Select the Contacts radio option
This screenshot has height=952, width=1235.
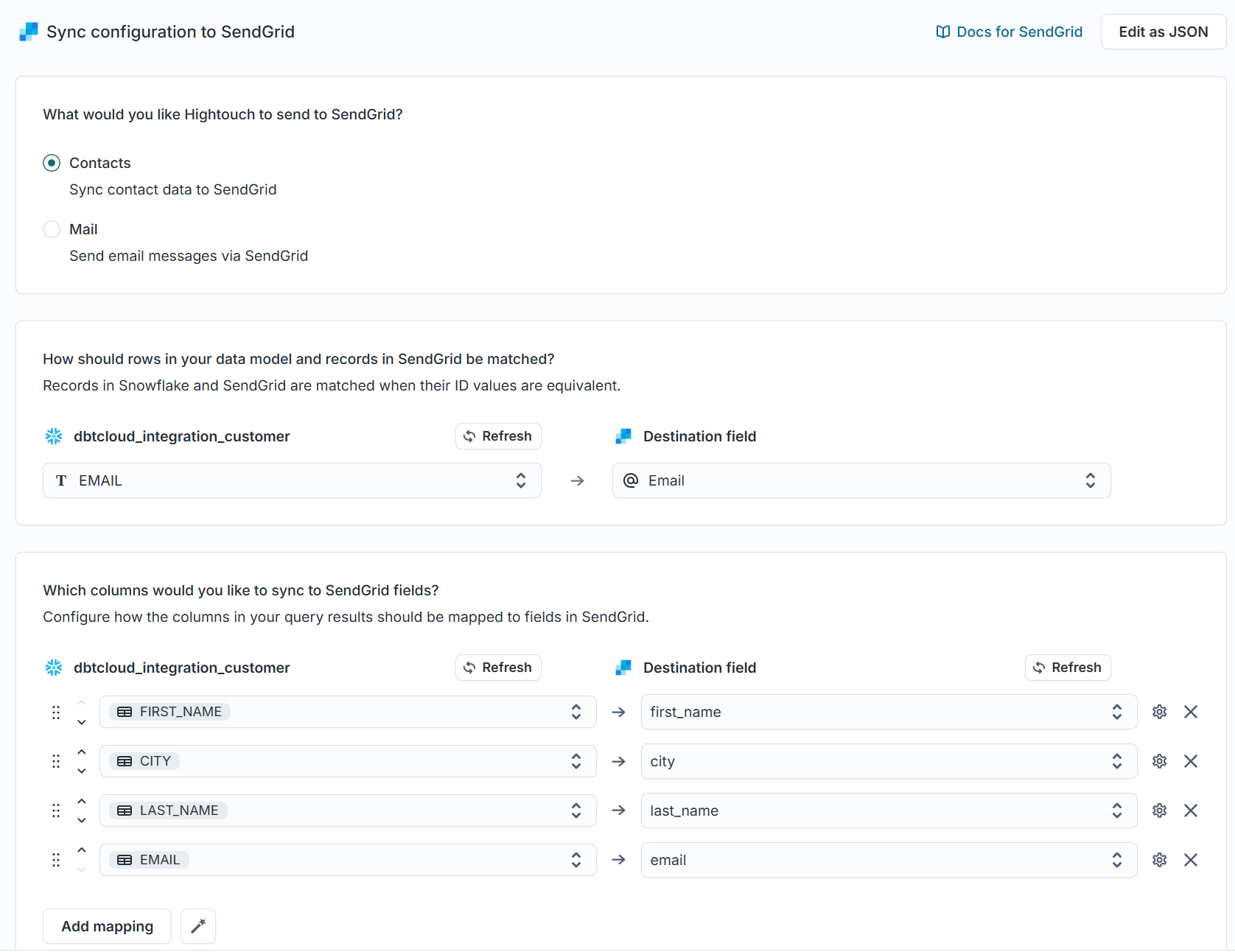(x=52, y=163)
